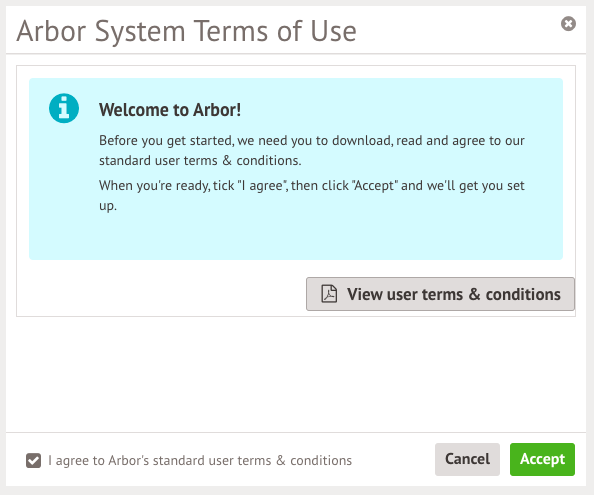Click the 'standard user terms & conditions.' text line
Image resolution: width=594 pixels, height=495 pixels.
click(200, 161)
